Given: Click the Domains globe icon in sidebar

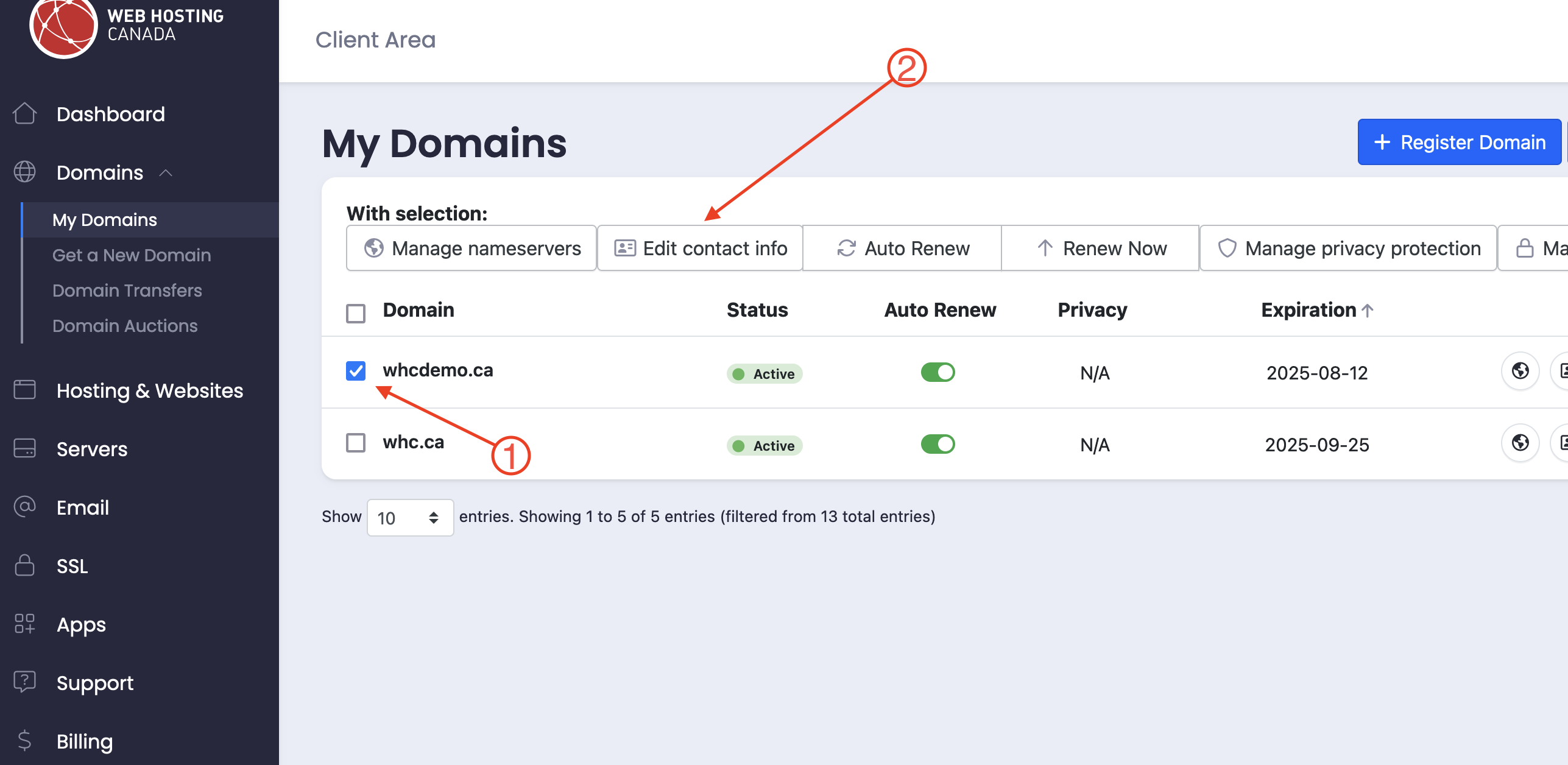Looking at the screenshot, I should 24,172.
